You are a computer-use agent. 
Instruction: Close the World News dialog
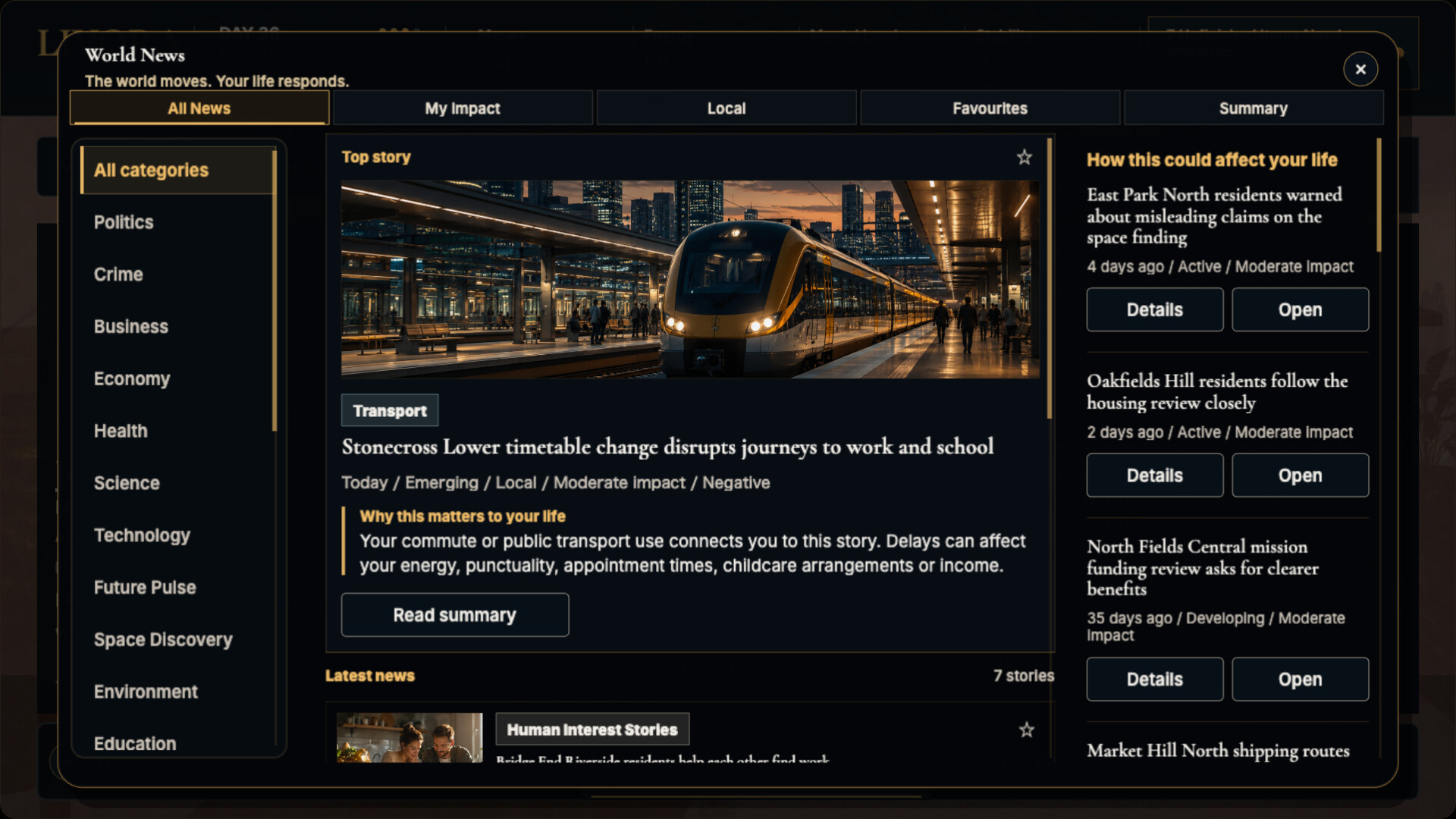(1360, 69)
